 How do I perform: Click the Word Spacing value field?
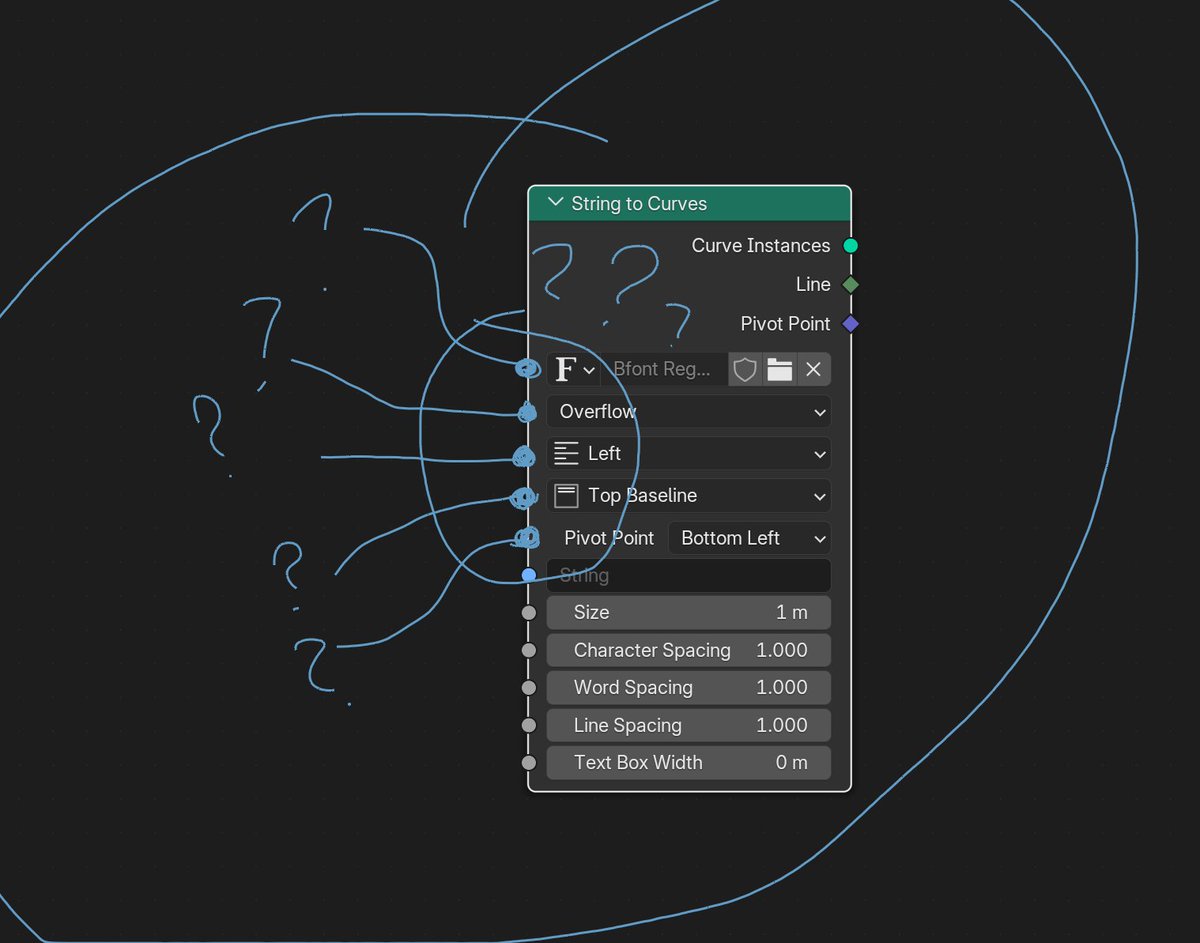click(689, 687)
